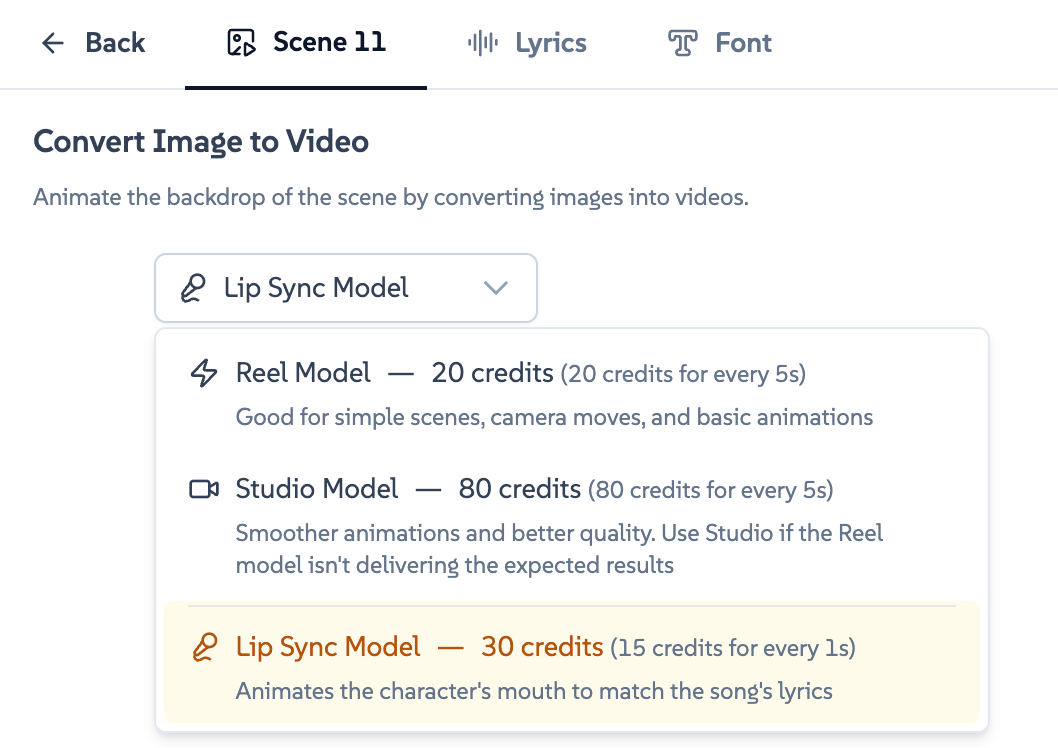Viewport: 1058px width, 748px height.
Task: Click the Lyrics waveform icon
Action: (483, 42)
